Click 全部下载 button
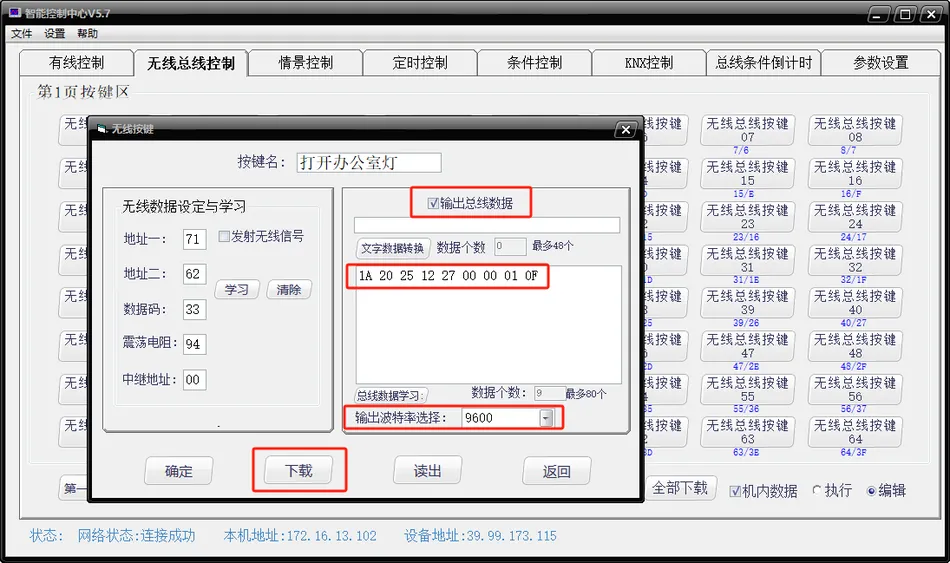Image resolution: width=950 pixels, height=563 pixels. click(680, 488)
